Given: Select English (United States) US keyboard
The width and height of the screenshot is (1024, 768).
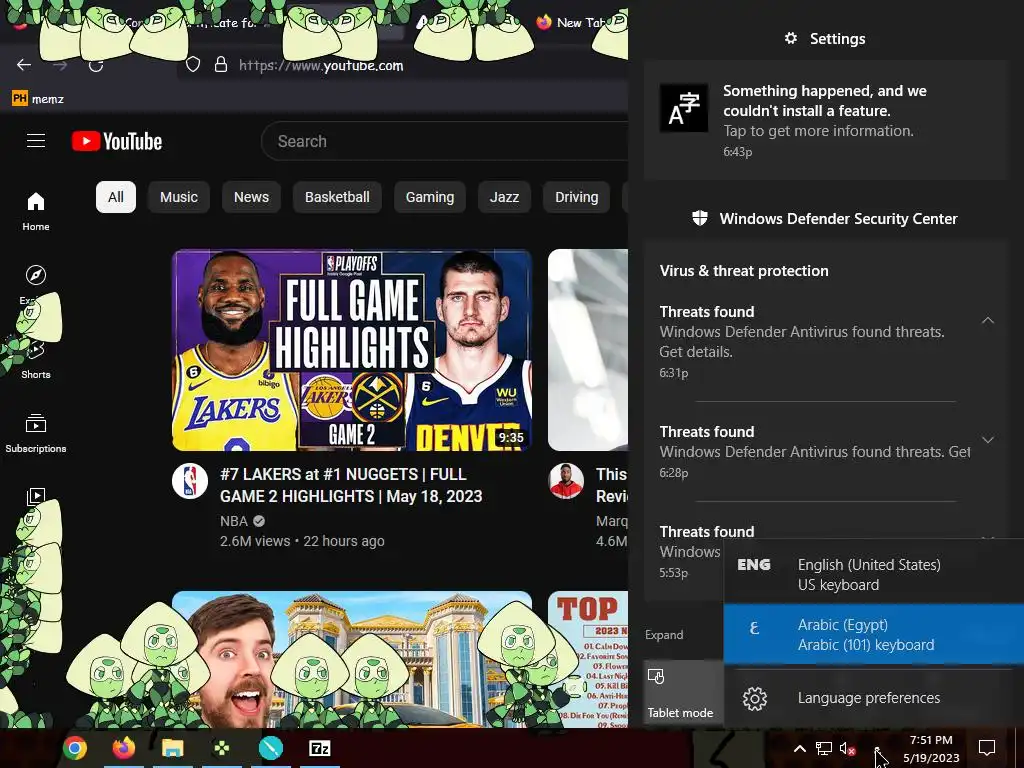Looking at the screenshot, I should click(x=874, y=574).
